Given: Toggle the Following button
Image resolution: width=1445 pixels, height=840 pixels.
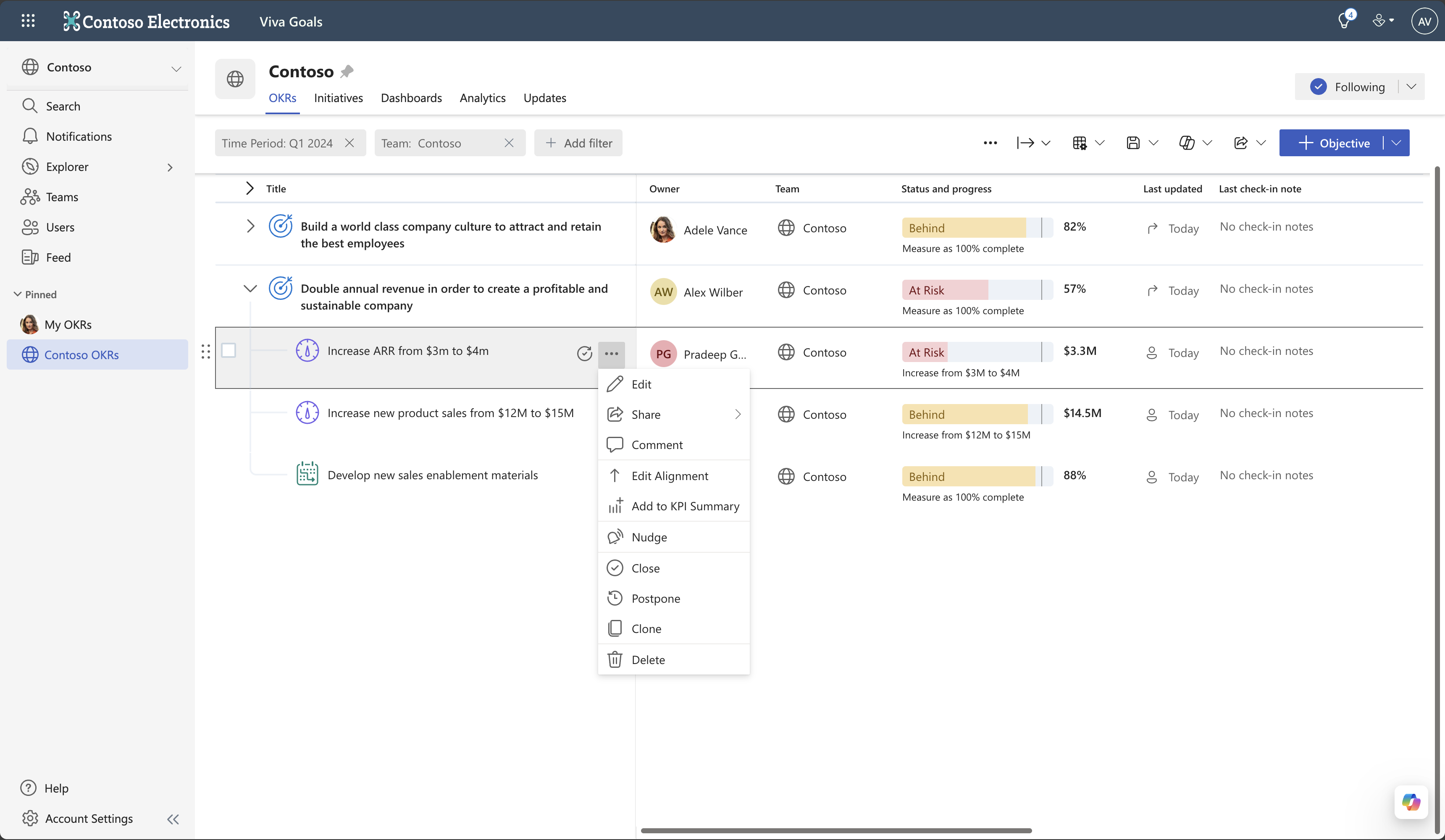Looking at the screenshot, I should pos(1348,87).
